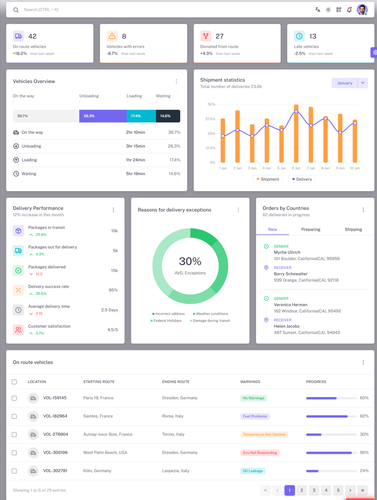Toggle Damage during transit legend item
Viewport: 377px width, 500px height.
pyautogui.click(x=210, y=321)
